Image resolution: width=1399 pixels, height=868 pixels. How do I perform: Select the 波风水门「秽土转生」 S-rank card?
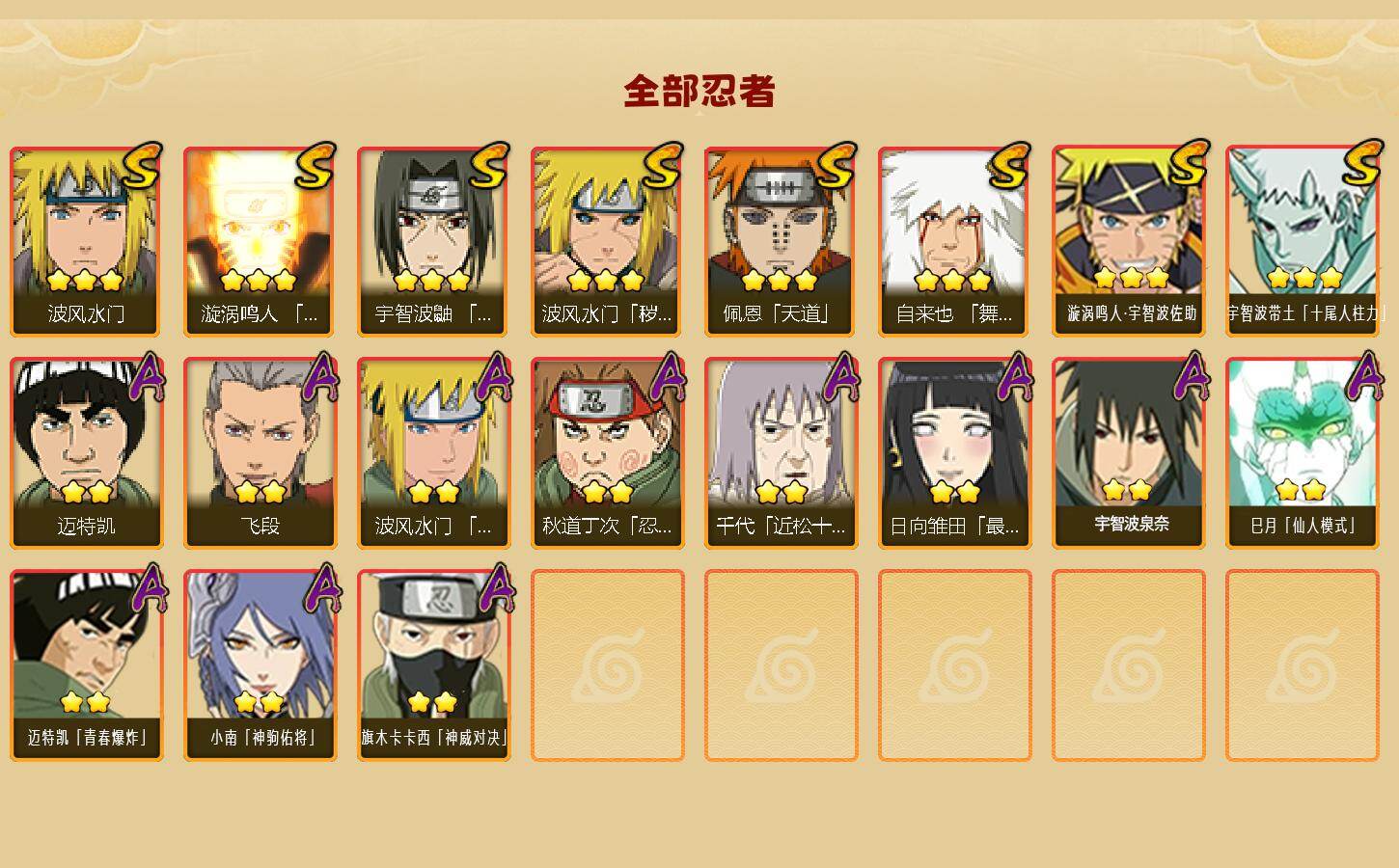tap(608, 241)
